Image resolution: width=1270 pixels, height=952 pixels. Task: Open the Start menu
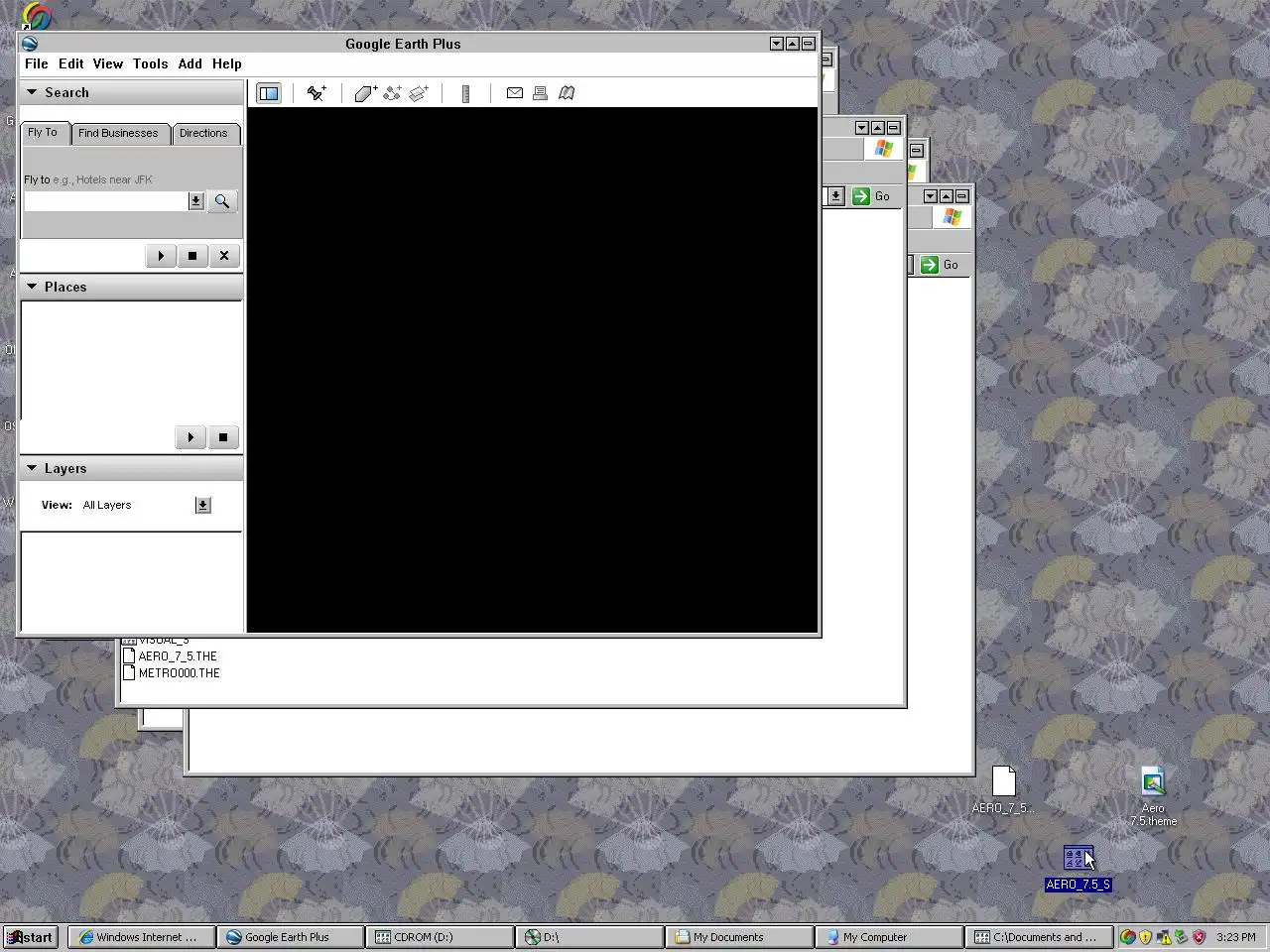pyautogui.click(x=31, y=937)
